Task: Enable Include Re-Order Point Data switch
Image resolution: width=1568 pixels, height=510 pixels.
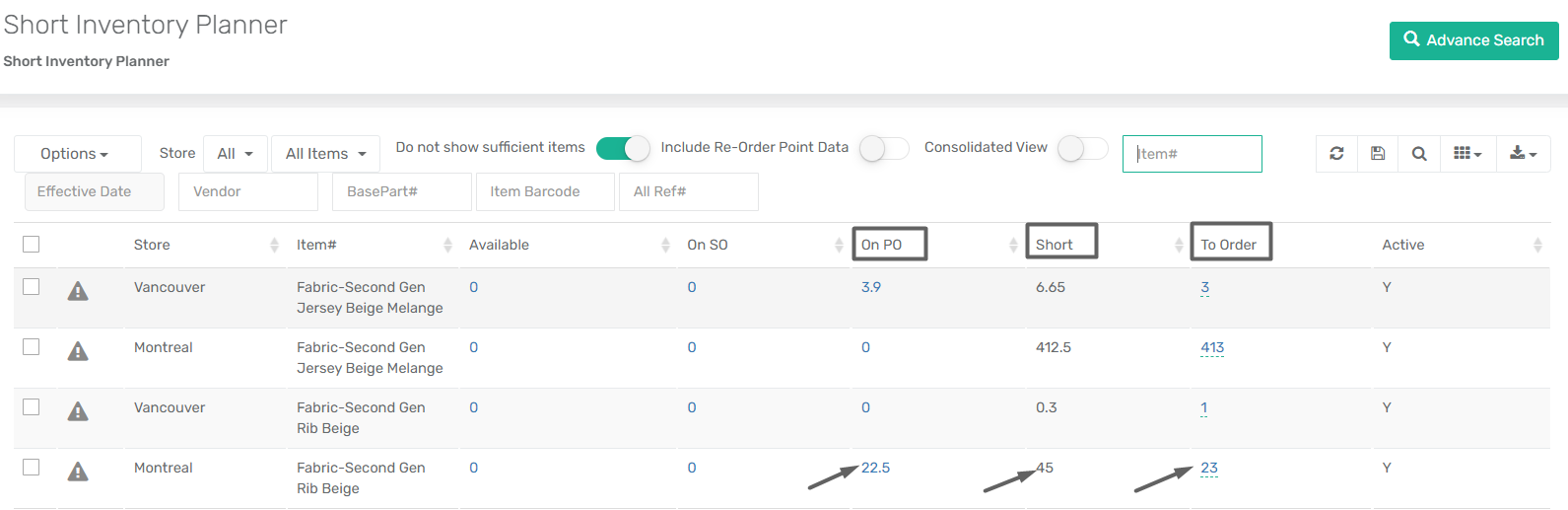Action: 884,148
